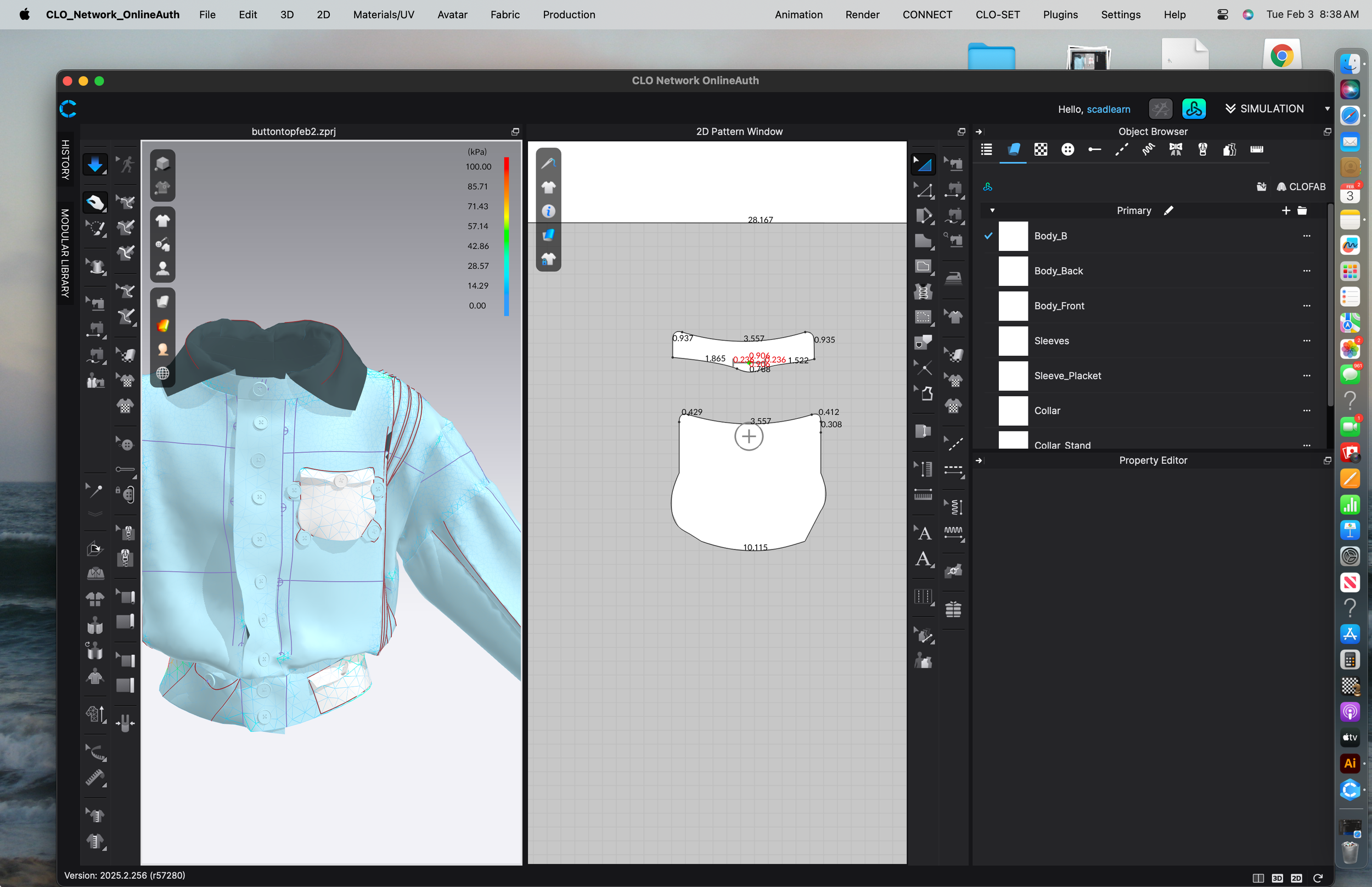The height and width of the screenshot is (887, 1372).
Task: Click the Steam iron tool icon
Action: coord(953,278)
